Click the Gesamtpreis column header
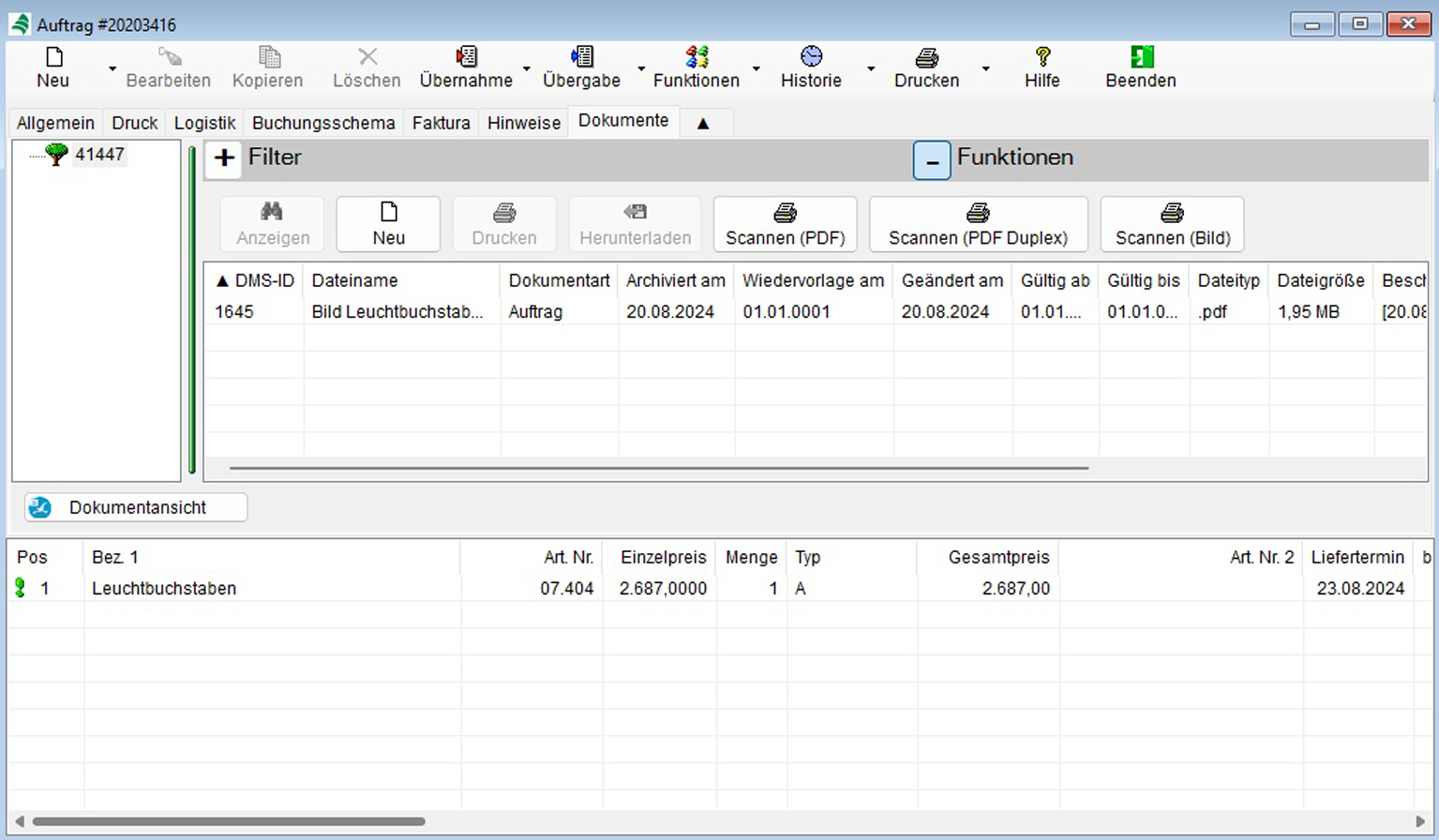Screen dimensions: 1439x840 pos(988,557)
